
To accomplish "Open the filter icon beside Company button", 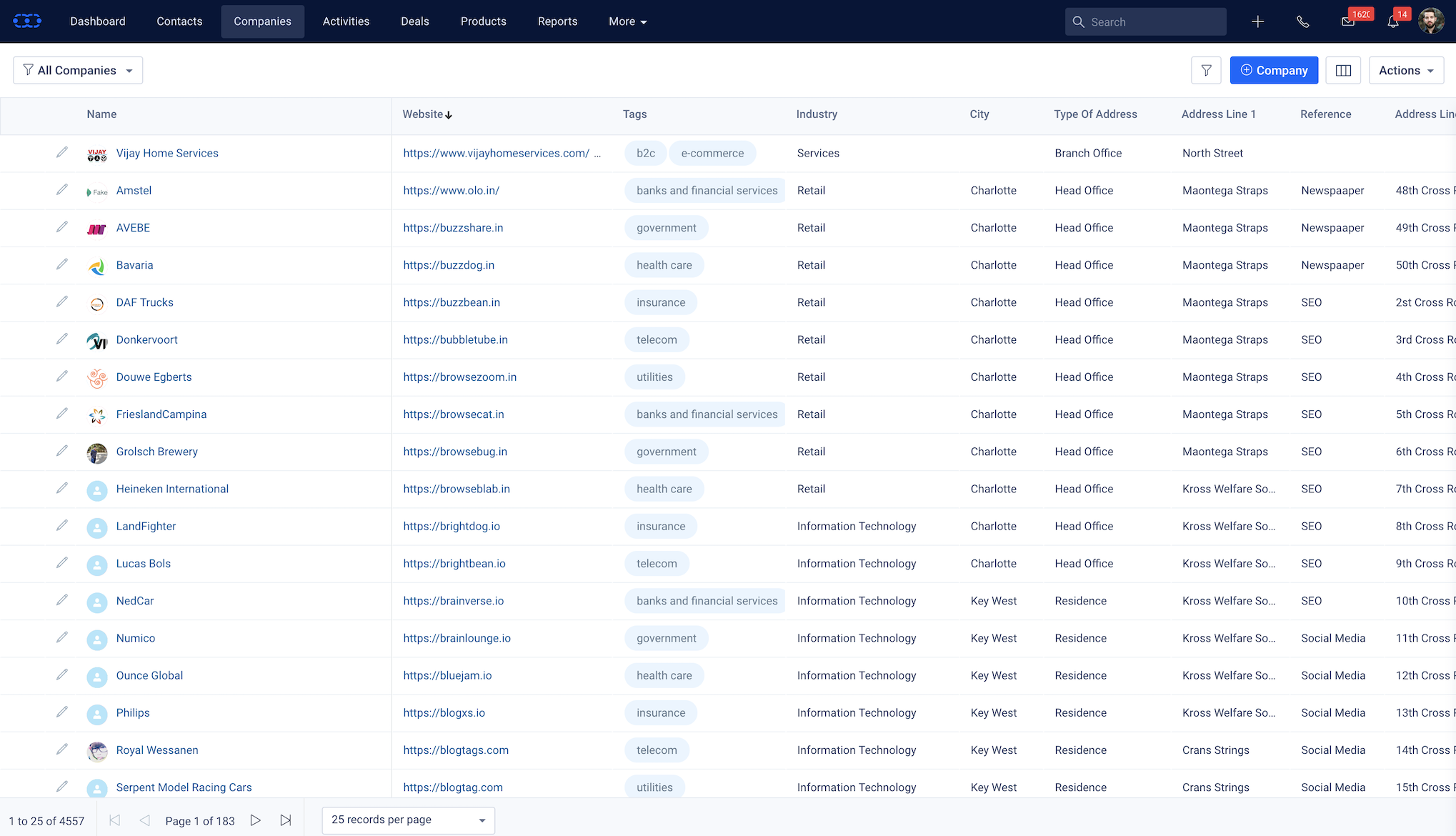I will [1207, 70].
